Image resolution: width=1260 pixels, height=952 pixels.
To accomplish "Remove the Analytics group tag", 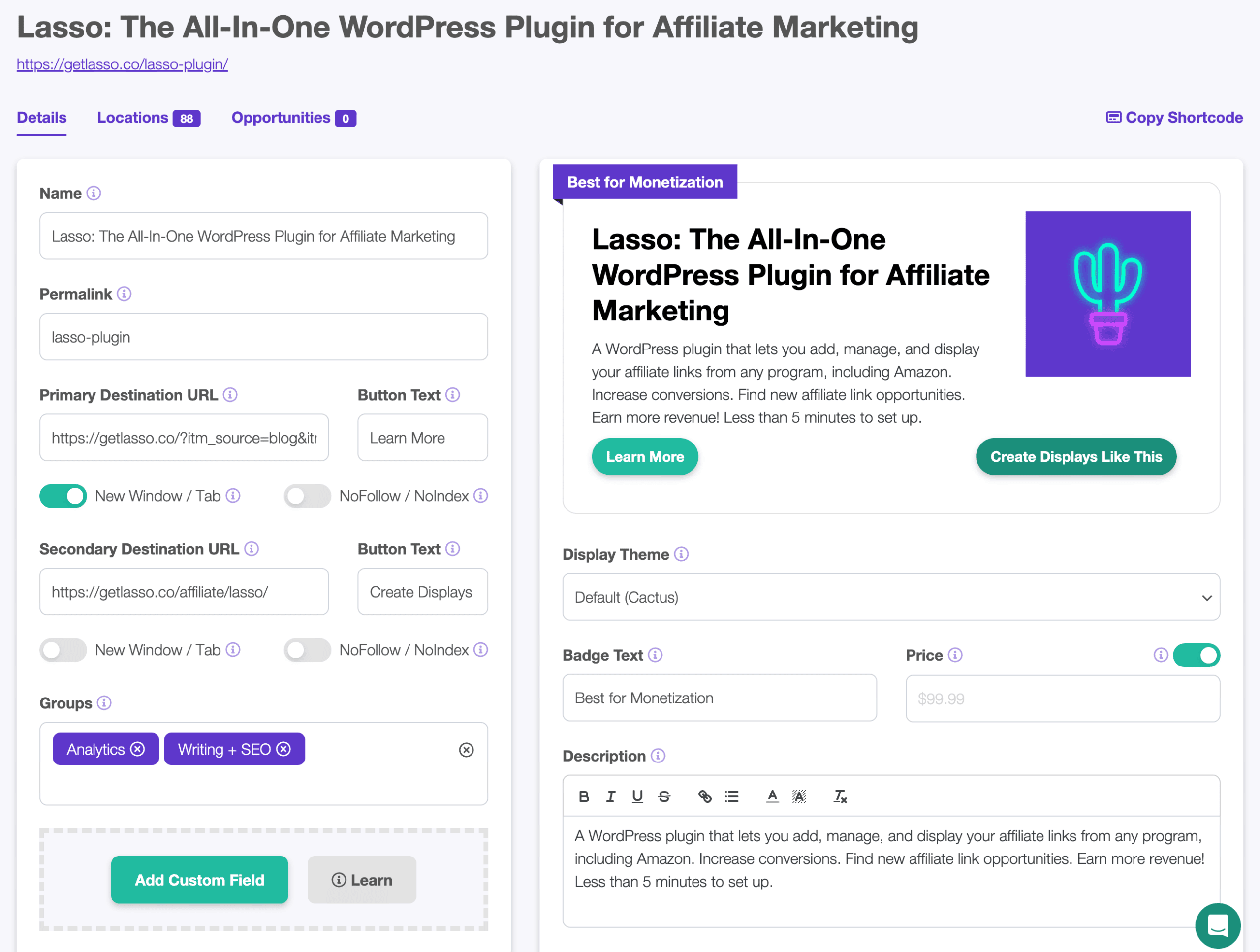I will pos(137,749).
